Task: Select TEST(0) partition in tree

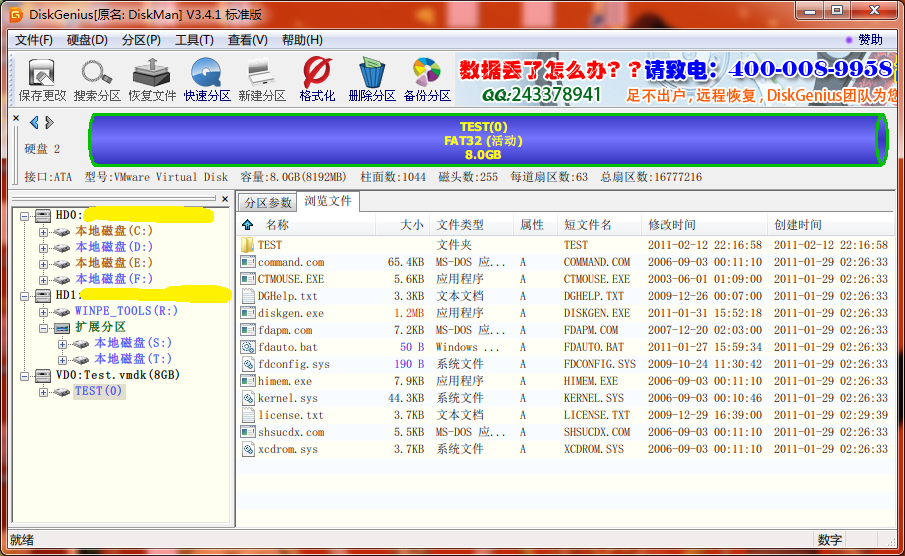Action: (99, 391)
